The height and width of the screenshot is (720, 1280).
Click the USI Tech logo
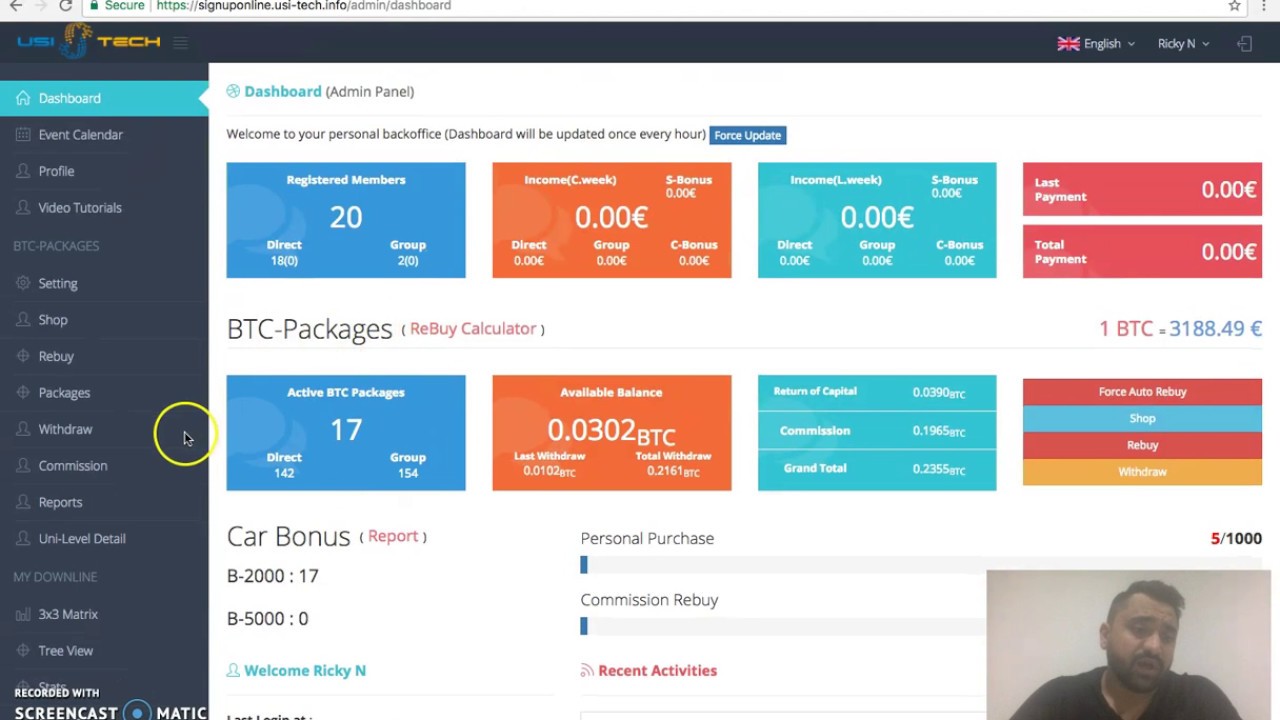[x=88, y=41]
